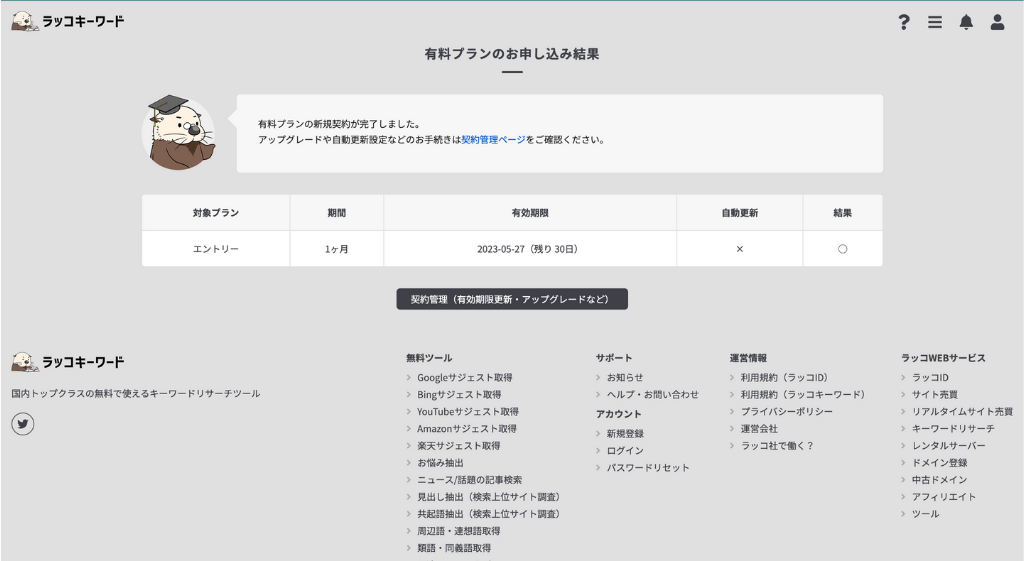Open パスワードリセット link

click(648, 468)
